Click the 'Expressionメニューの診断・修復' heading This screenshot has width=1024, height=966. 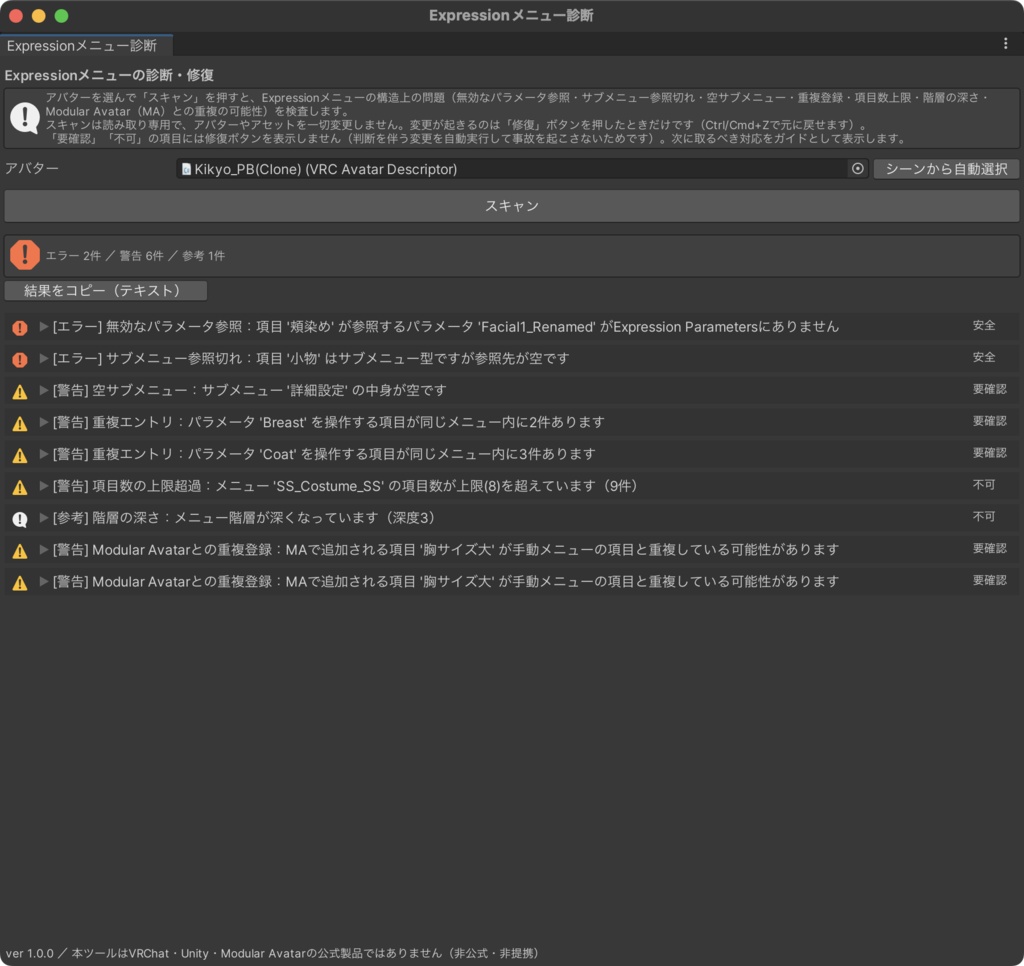click(x=109, y=75)
